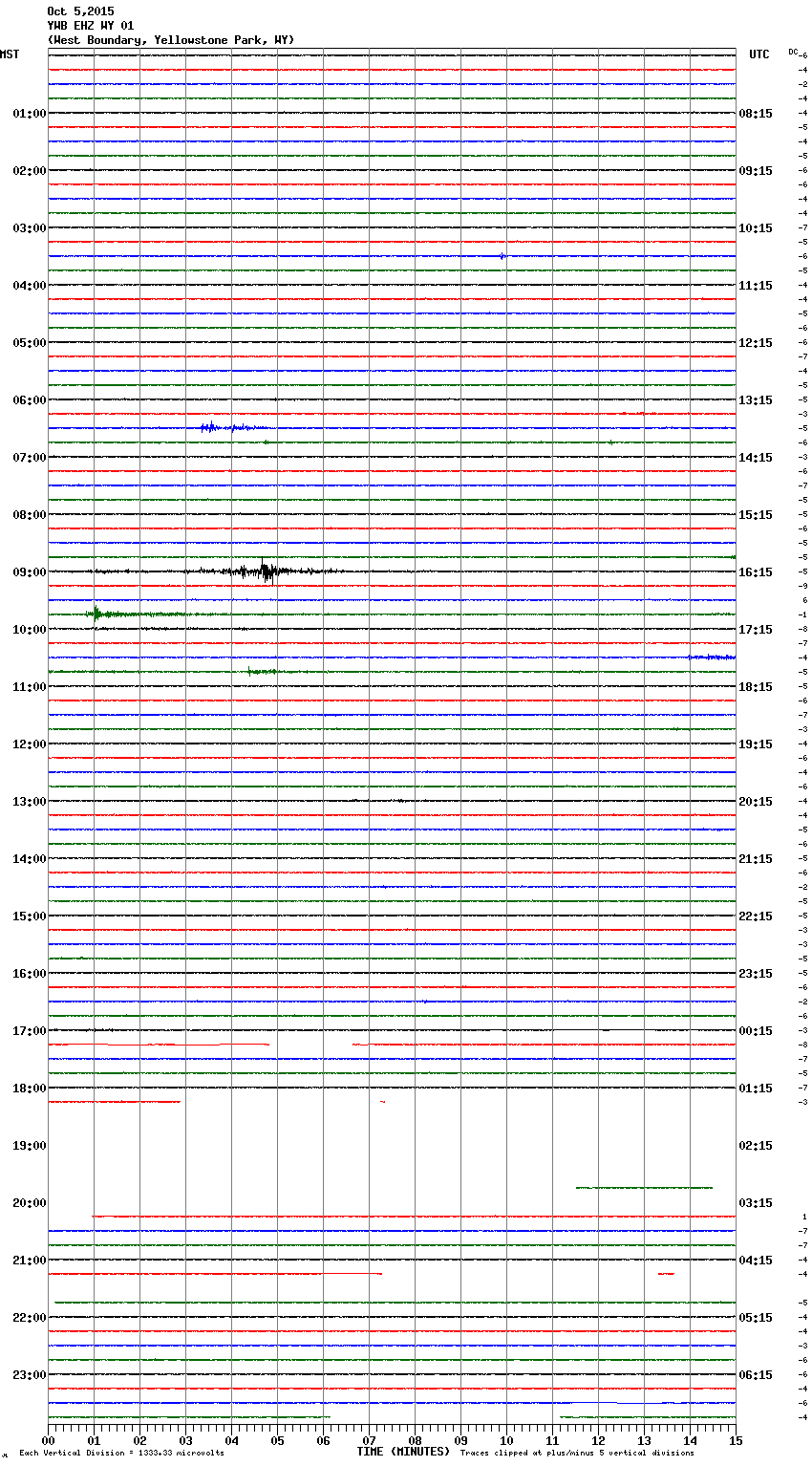
Task: Select the 16:15 UTC time label
Action: (756, 572)
